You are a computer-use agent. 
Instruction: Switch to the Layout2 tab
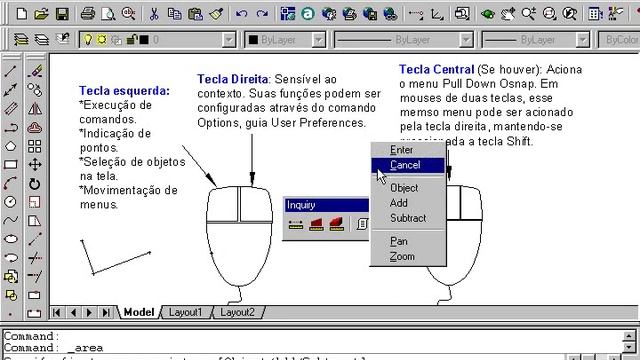(x=238, y=312)
